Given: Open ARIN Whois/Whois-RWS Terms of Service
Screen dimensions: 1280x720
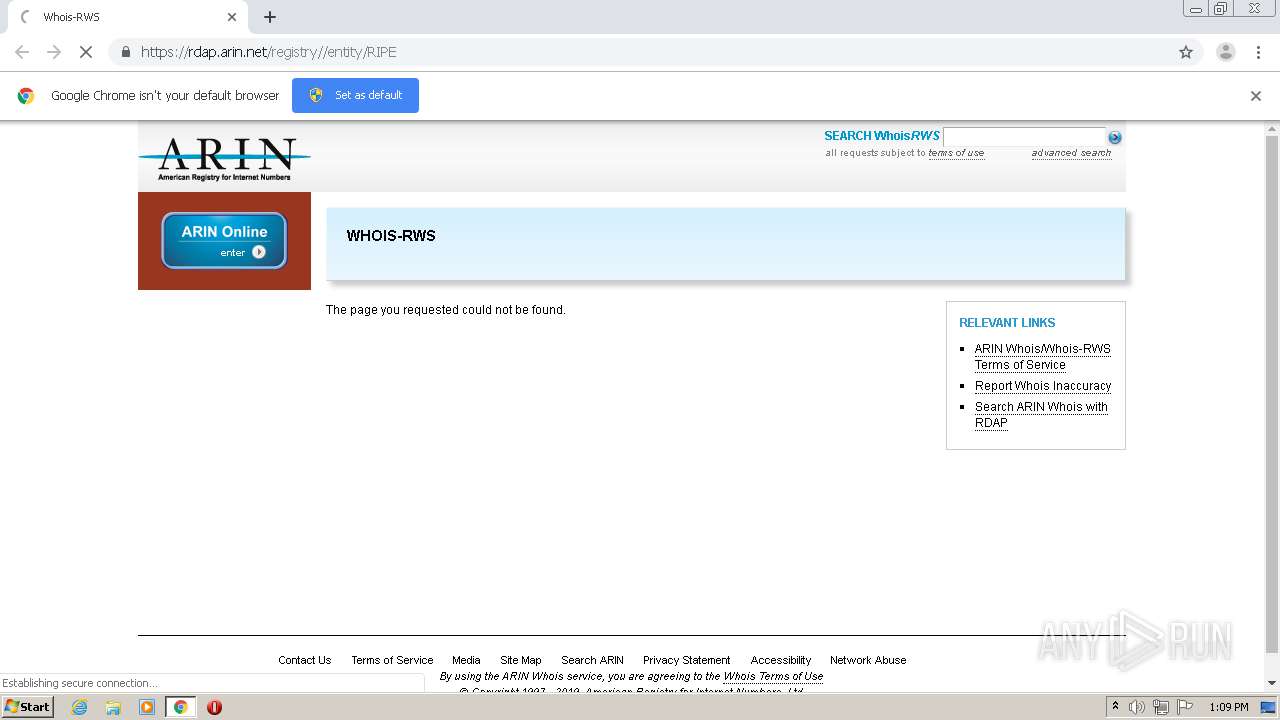Looking at the screenshot, I should tap(1042, 357).
